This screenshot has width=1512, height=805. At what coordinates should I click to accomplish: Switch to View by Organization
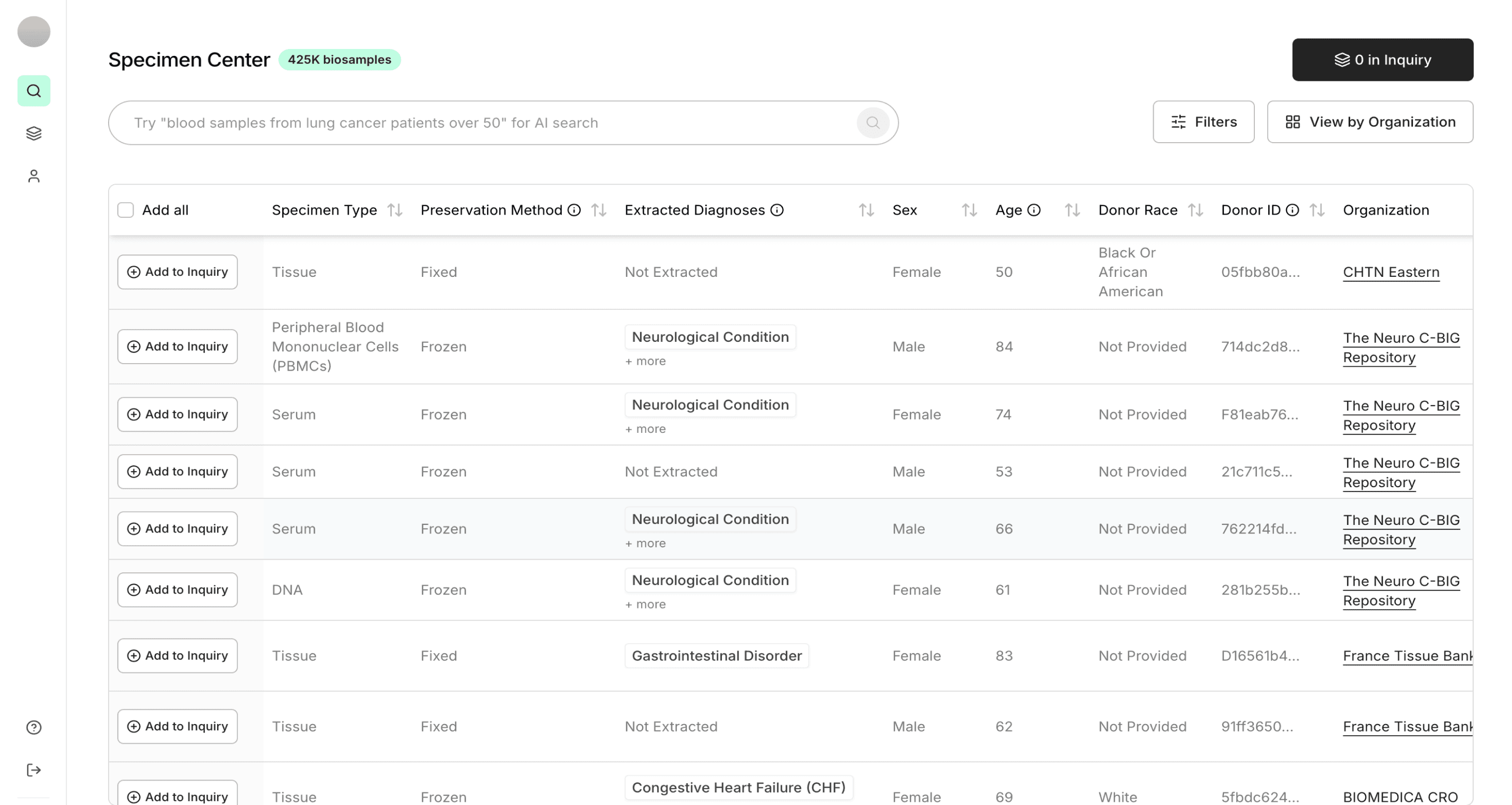1370,122
